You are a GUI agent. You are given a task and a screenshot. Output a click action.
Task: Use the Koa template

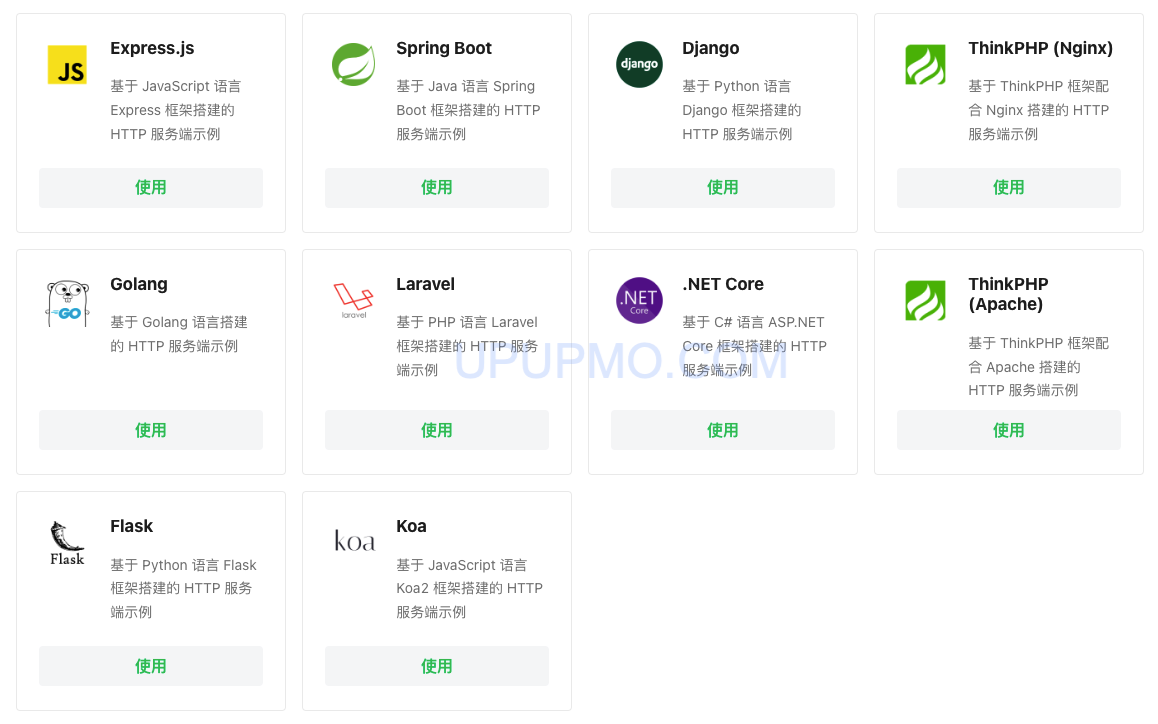[436, 666]
